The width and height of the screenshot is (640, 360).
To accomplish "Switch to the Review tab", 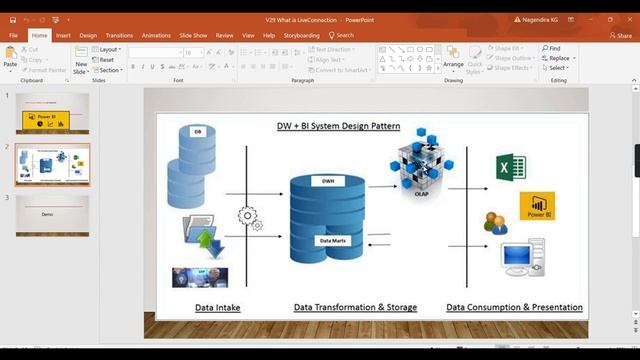I will [224, 36].
